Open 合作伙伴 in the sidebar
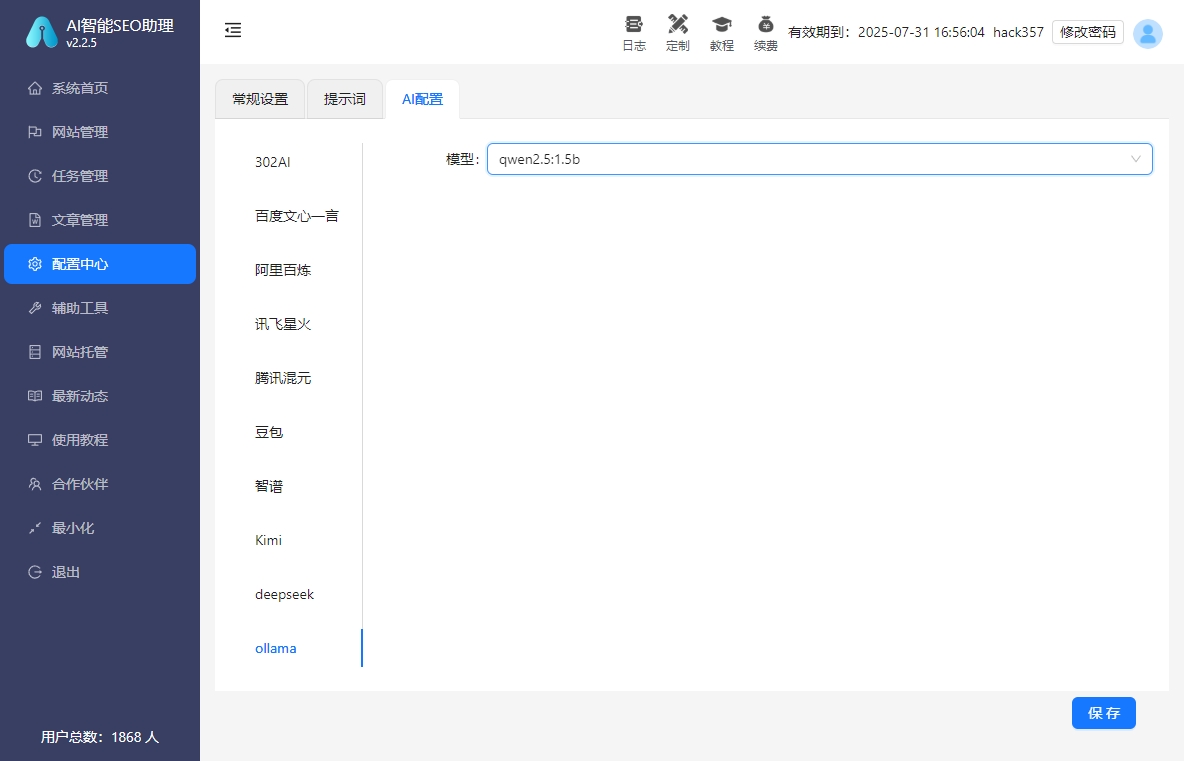 [x=100, y=484]
